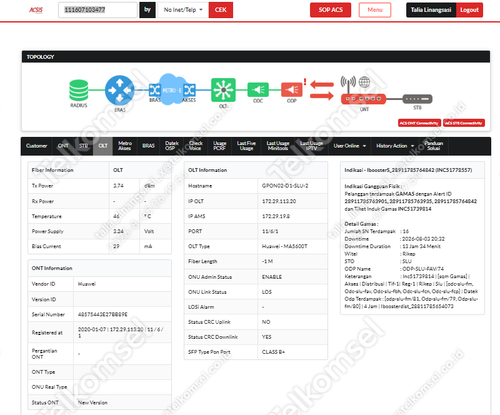Click the 'by' button next to search

pyautogui.click(x=147, y=10)
